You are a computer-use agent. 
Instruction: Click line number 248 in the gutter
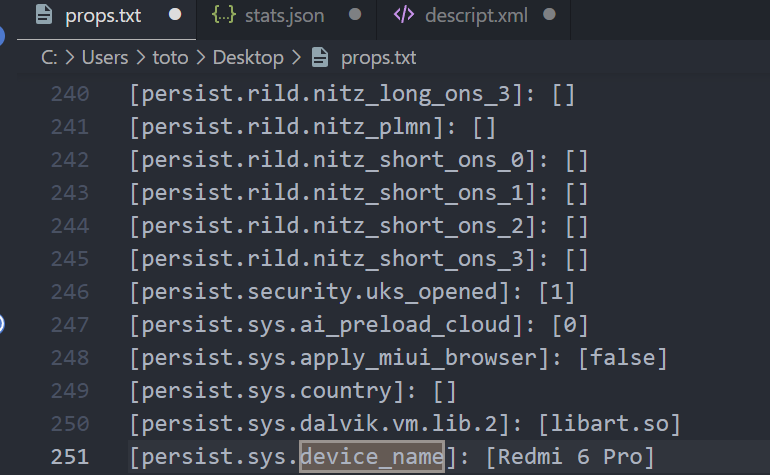(70, 358)
